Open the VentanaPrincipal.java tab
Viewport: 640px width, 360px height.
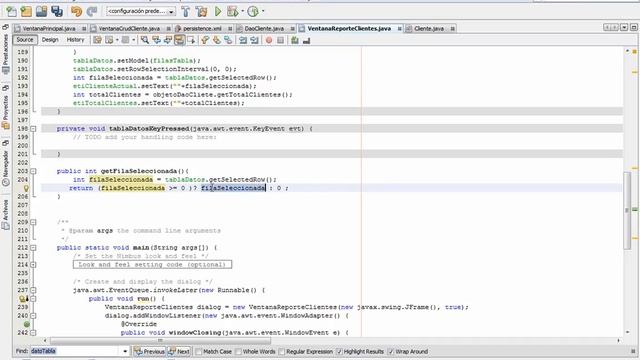tap(49, 29)
